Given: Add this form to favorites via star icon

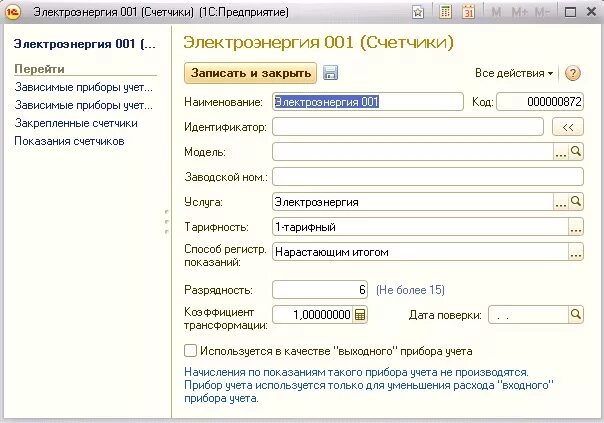Looking at the screenshot, I should 418,12.
